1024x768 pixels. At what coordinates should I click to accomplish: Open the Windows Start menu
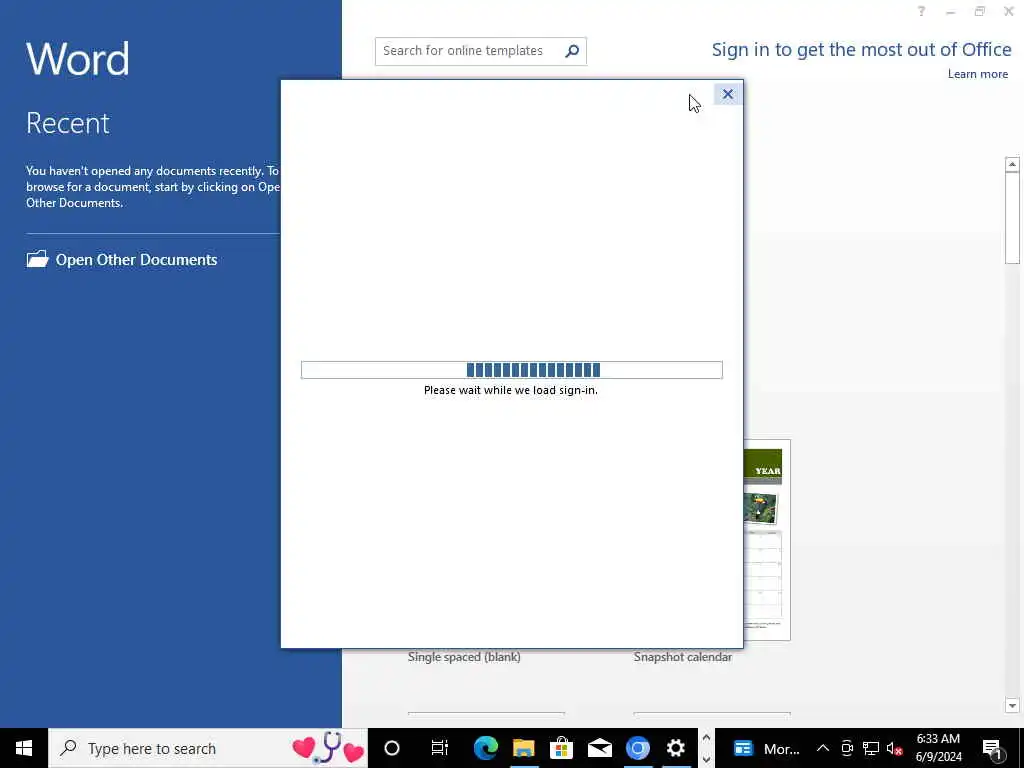(24, 748)
